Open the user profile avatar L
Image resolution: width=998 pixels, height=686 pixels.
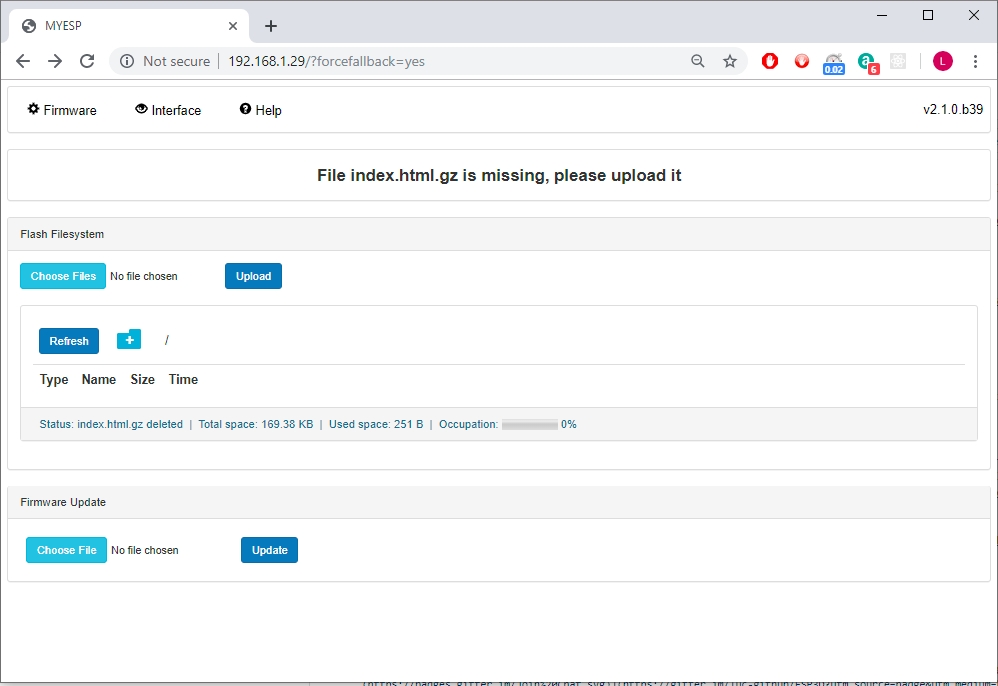pyautogui.click(x=942, y=61)
